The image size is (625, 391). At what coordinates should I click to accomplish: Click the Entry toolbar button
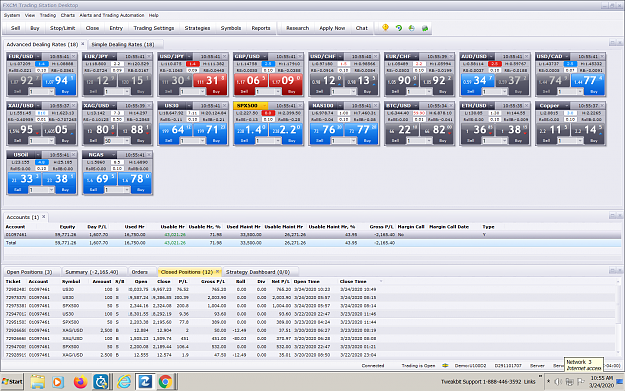click(116, 28)
